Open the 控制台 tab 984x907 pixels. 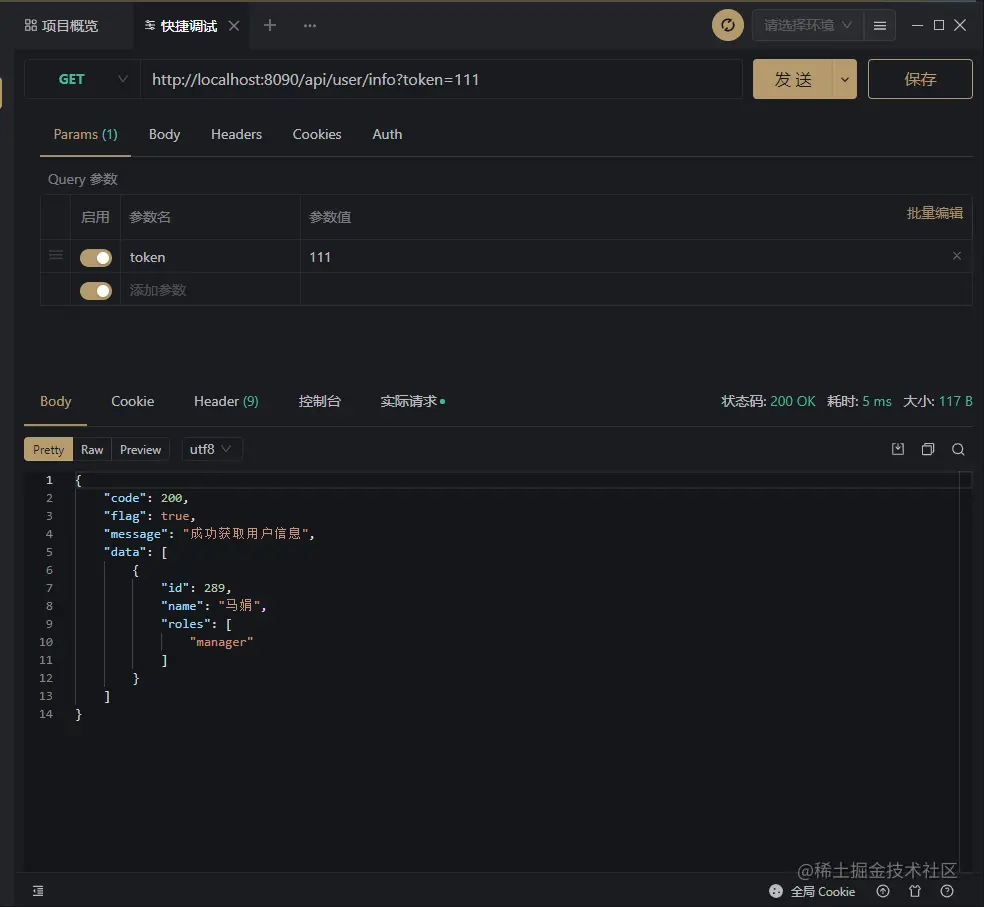[319, 401]
